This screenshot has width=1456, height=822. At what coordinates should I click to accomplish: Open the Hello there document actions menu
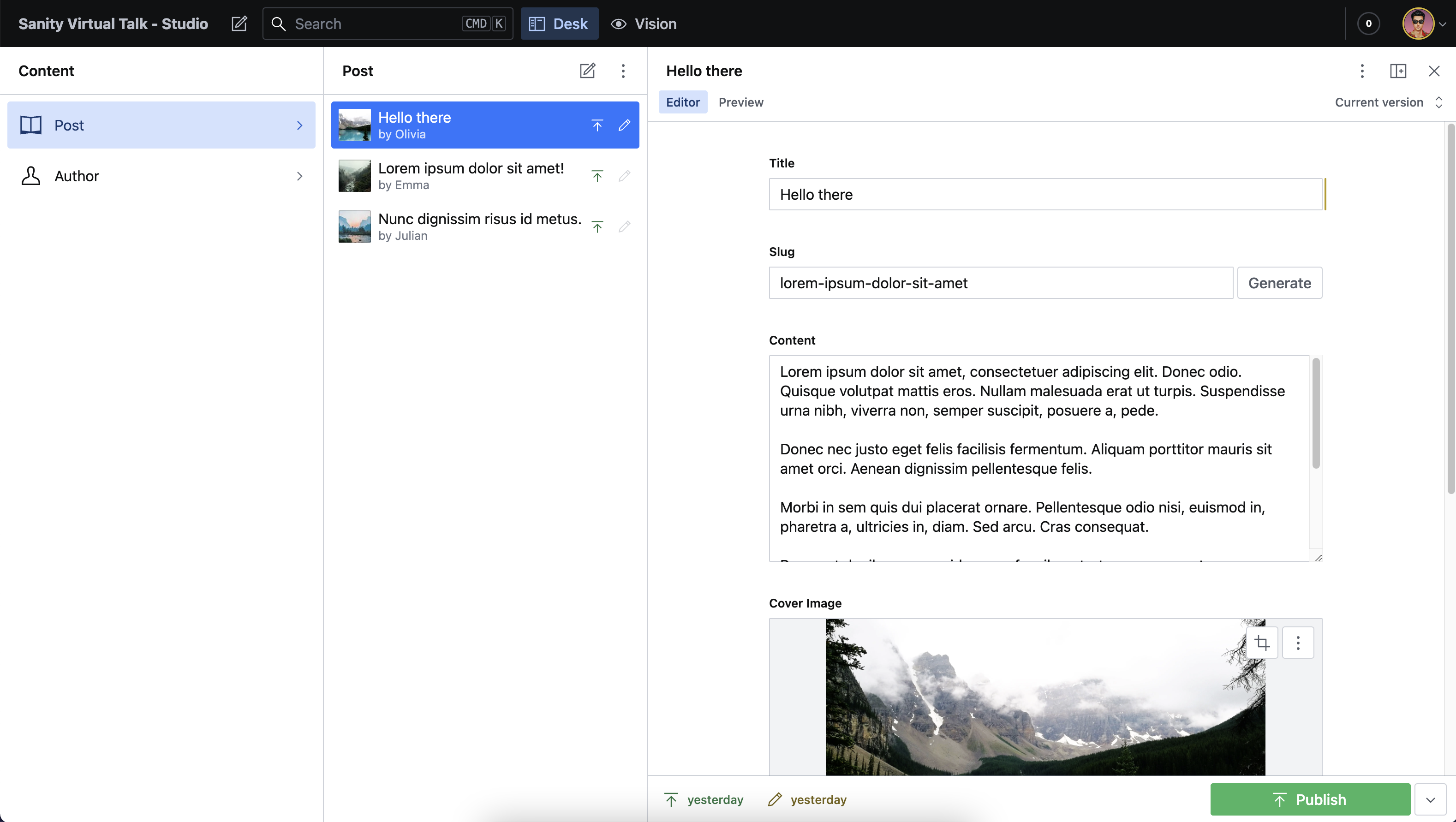coord(1362,71)
